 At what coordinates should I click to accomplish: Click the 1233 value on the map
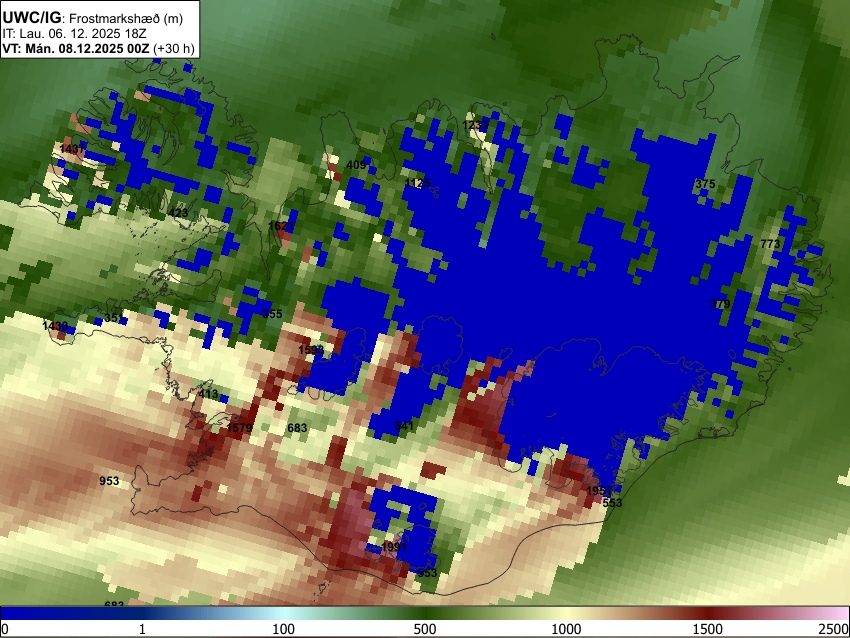pyautogui.click(x=474, y=126)
